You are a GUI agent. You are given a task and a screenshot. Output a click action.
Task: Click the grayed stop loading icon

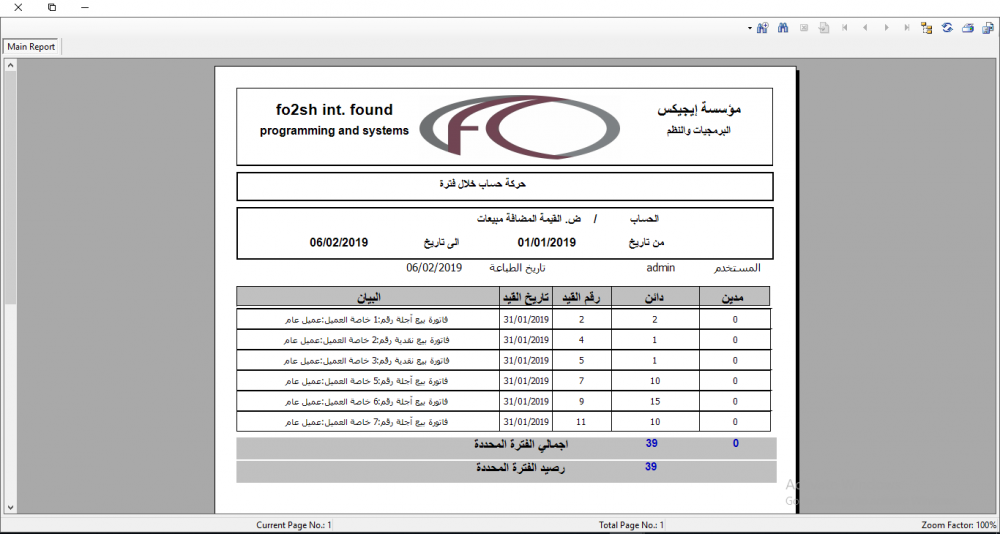point(804,28)
